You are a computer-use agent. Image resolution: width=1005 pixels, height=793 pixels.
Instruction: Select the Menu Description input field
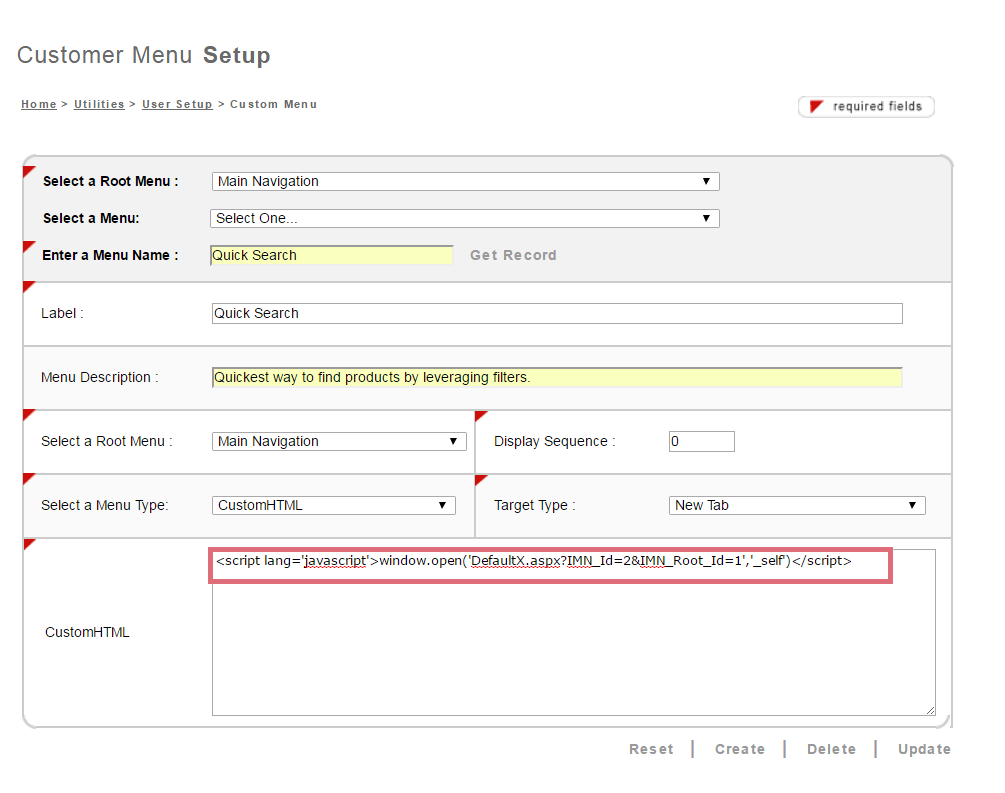tap(557, 377)
